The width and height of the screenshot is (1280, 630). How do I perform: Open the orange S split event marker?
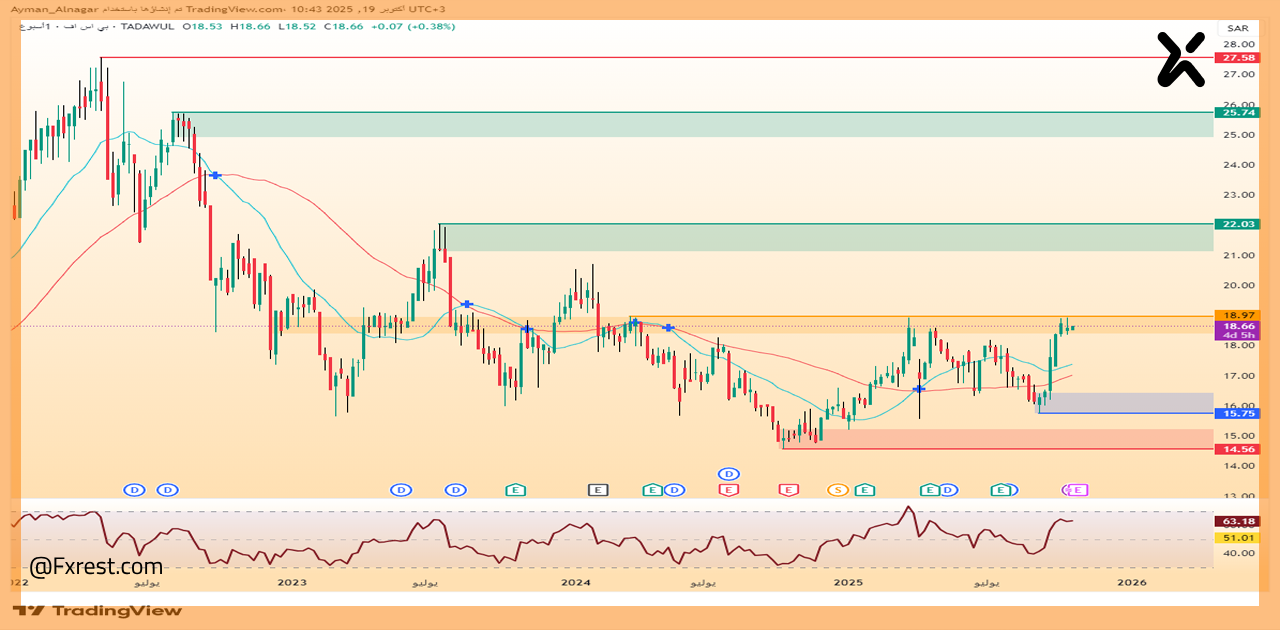(837, 490)
